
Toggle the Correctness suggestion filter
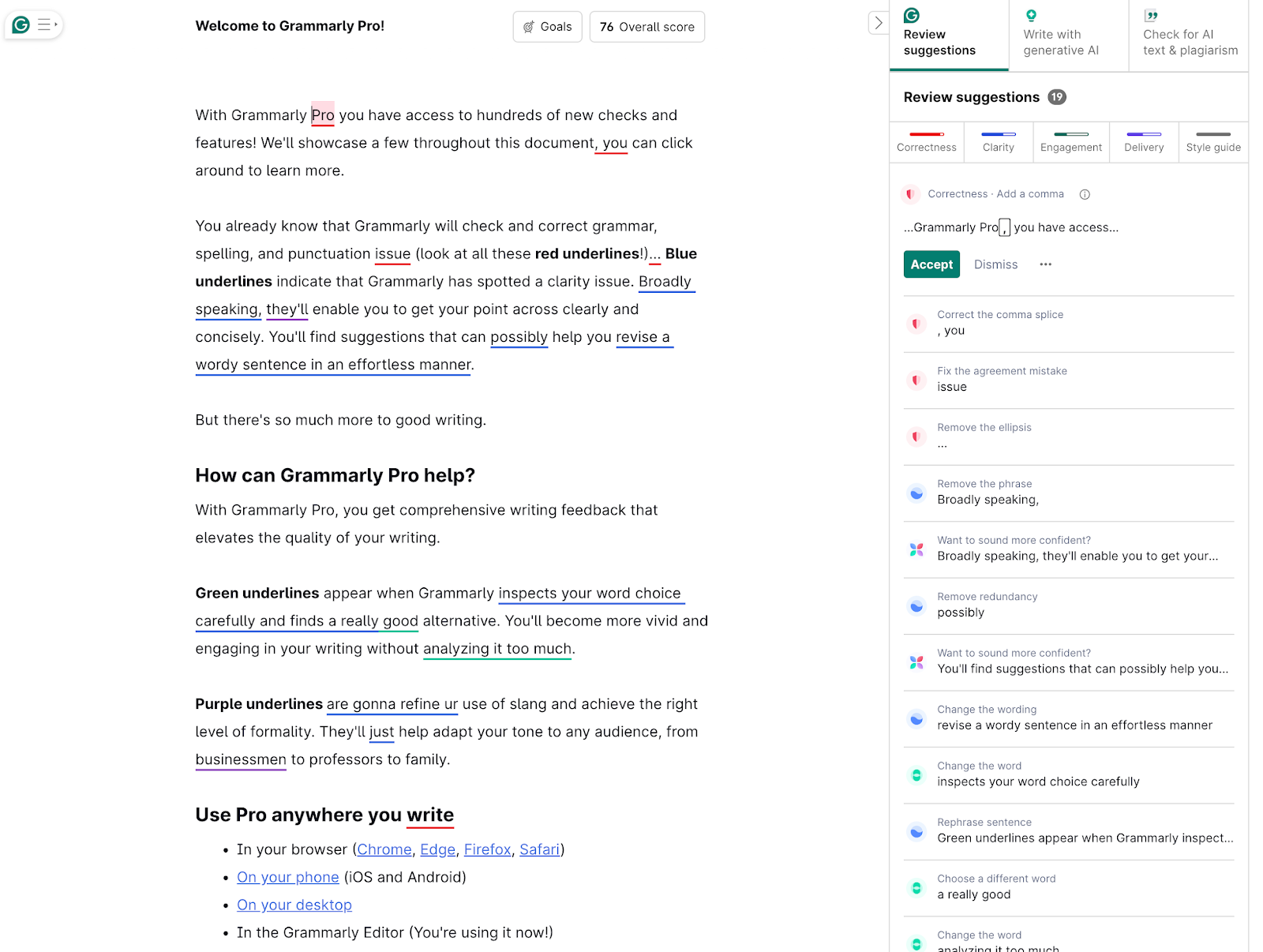pos(926,142)
